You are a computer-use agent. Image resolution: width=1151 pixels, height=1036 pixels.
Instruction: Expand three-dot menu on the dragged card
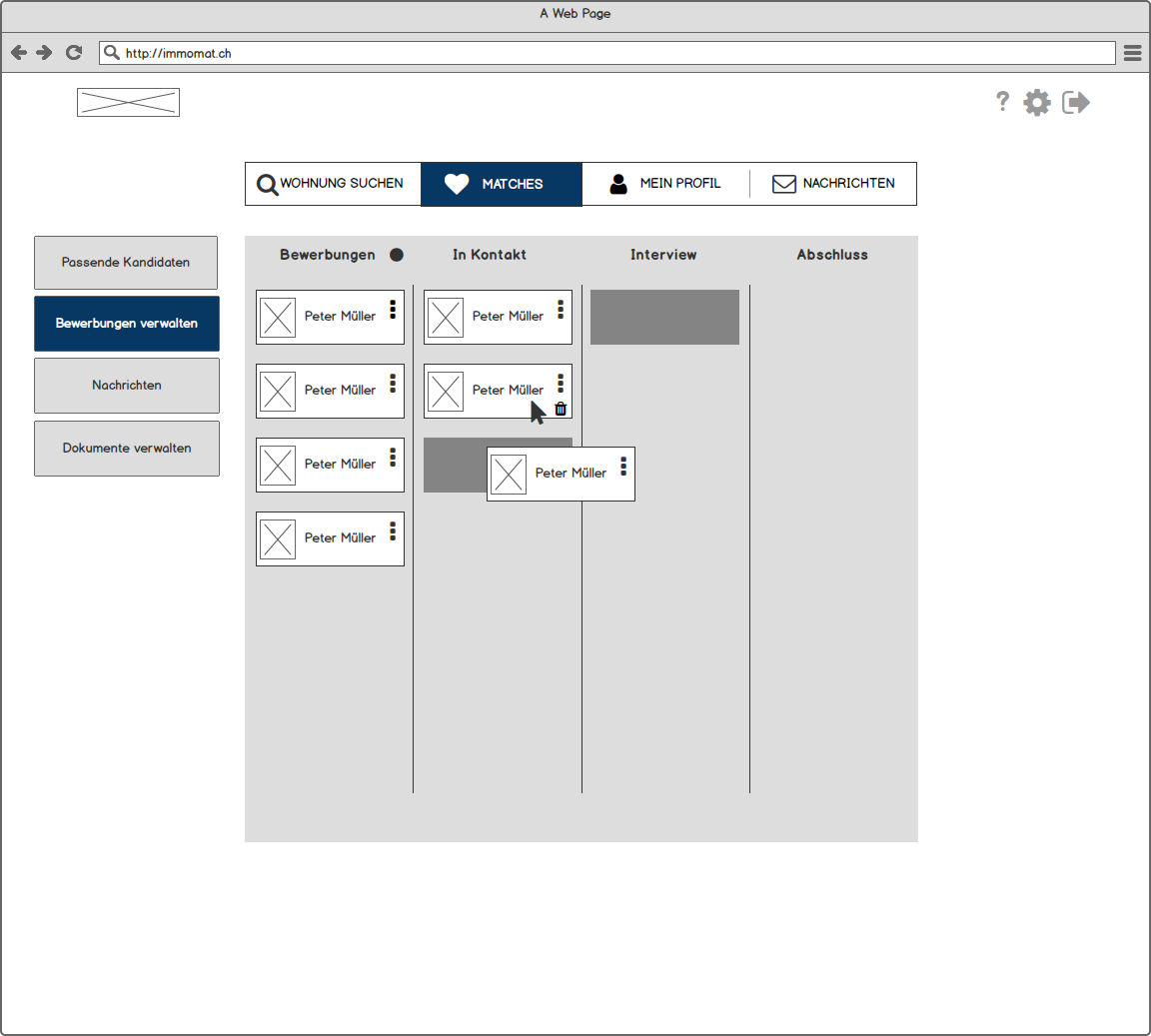(623, 467)
